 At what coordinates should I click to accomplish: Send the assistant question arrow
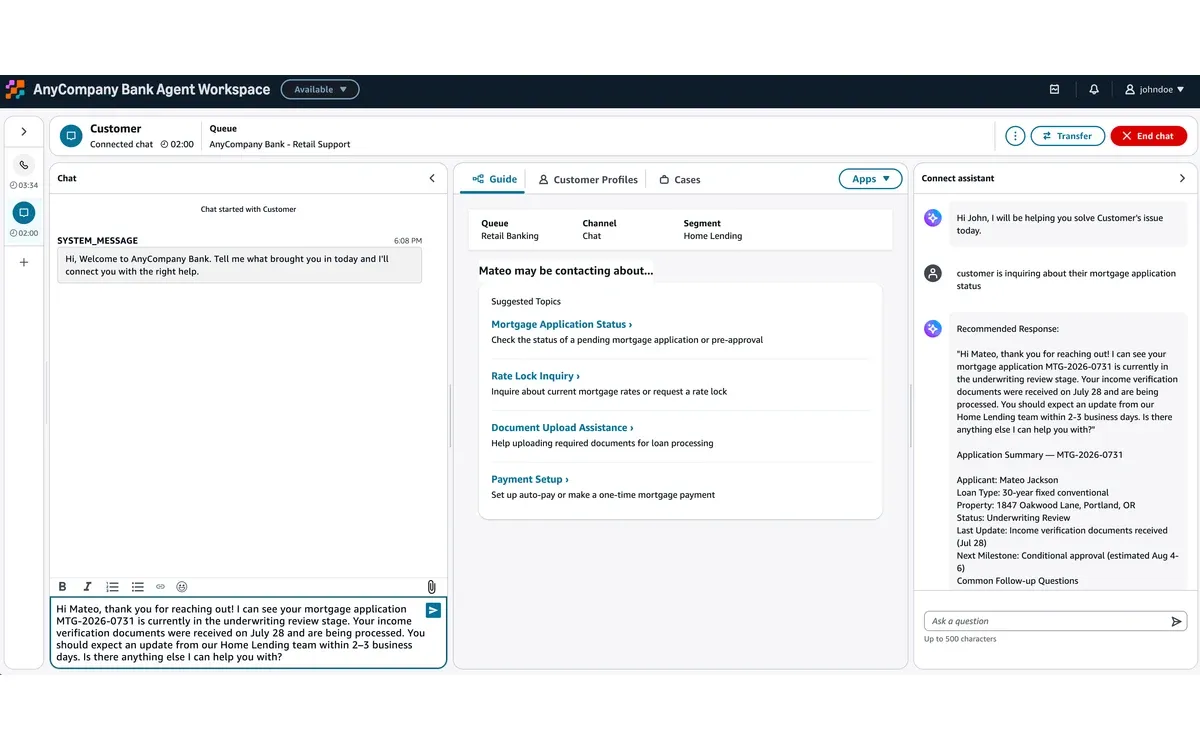click(x=1176, y=621)
